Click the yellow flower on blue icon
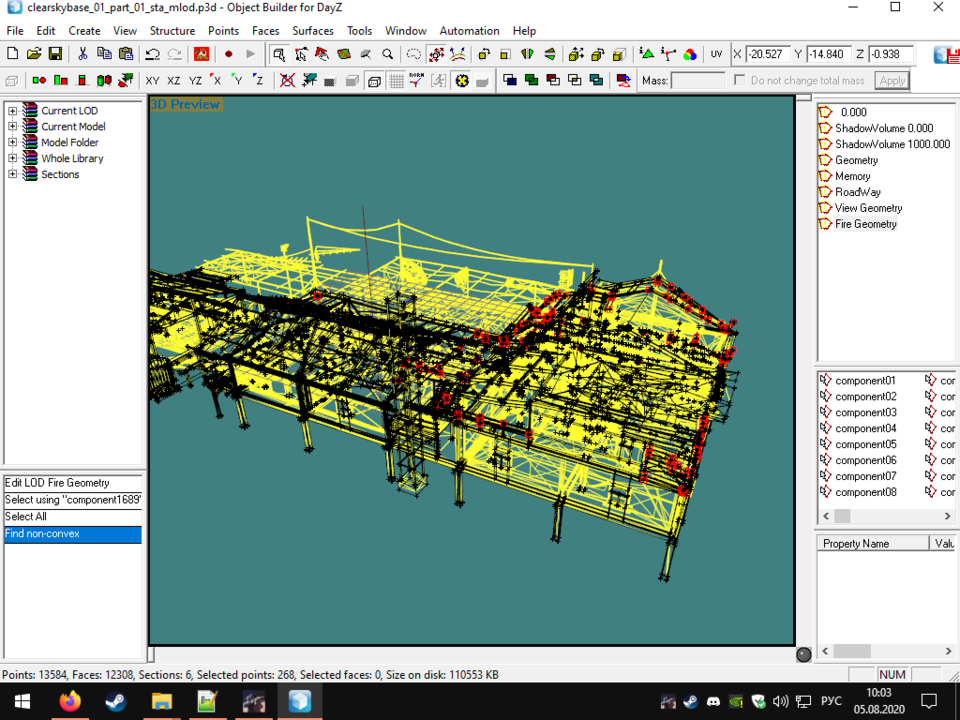Image resolution: width=960 pixels, height=720 pixels. pos(462,80)
